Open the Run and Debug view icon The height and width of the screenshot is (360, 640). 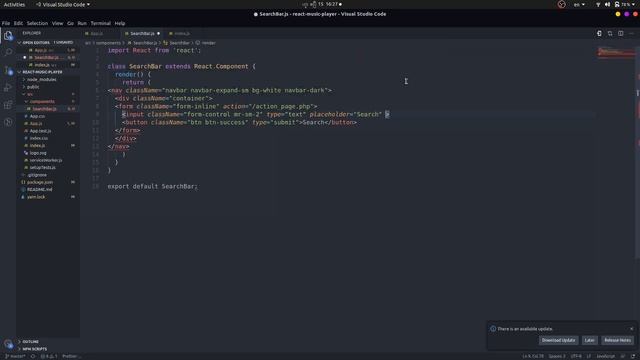point(8,87)
